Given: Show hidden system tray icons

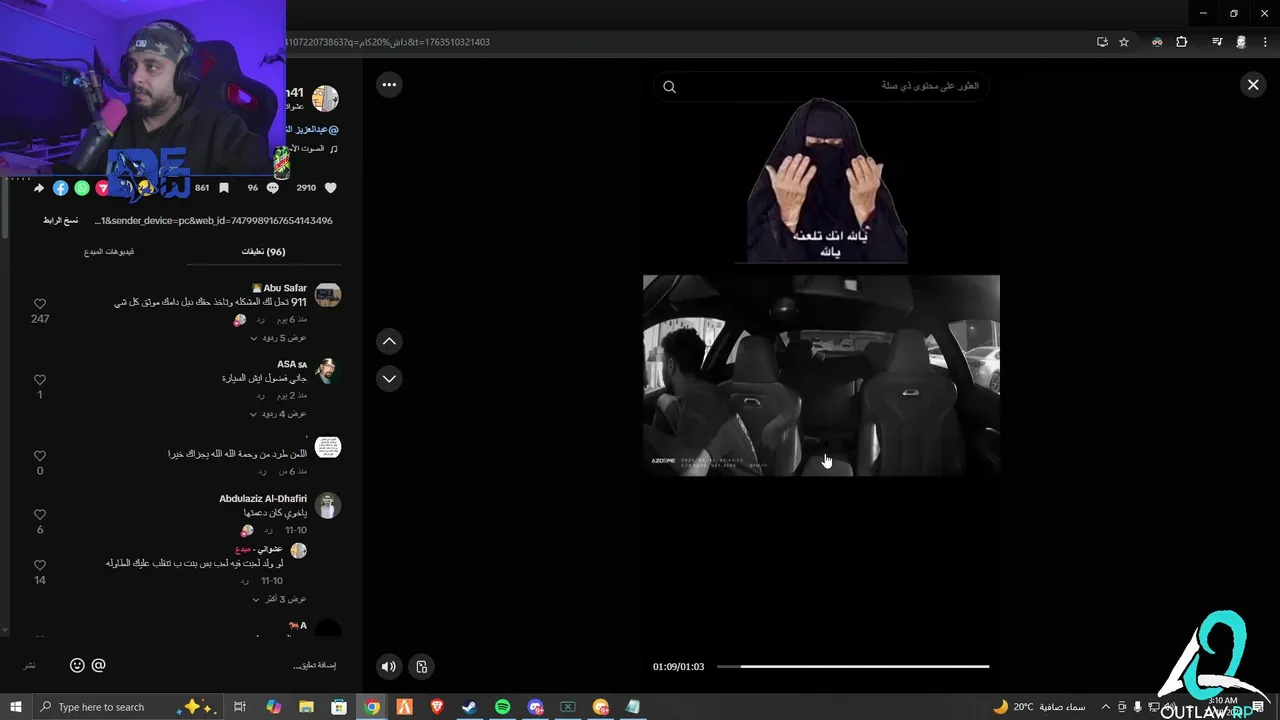Looking at the screenshot, I should [1105, 707].
